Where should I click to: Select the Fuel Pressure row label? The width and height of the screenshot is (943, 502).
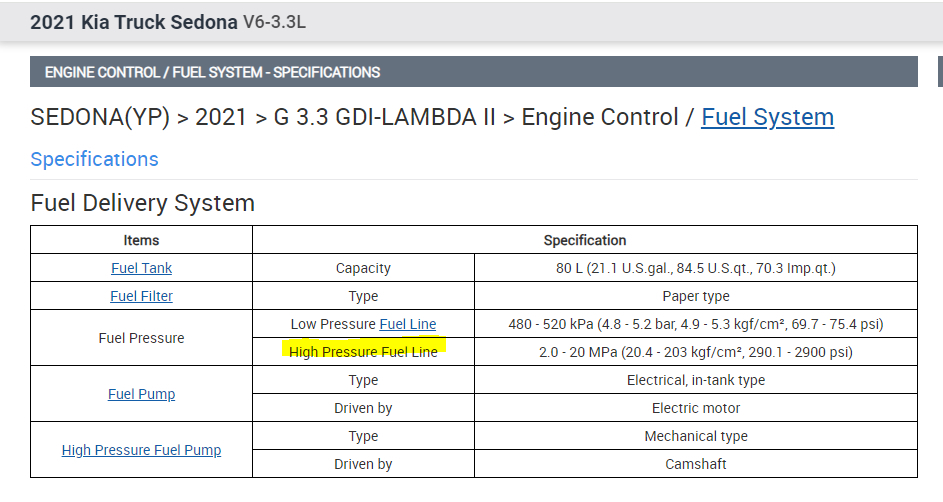click(141, 338)
